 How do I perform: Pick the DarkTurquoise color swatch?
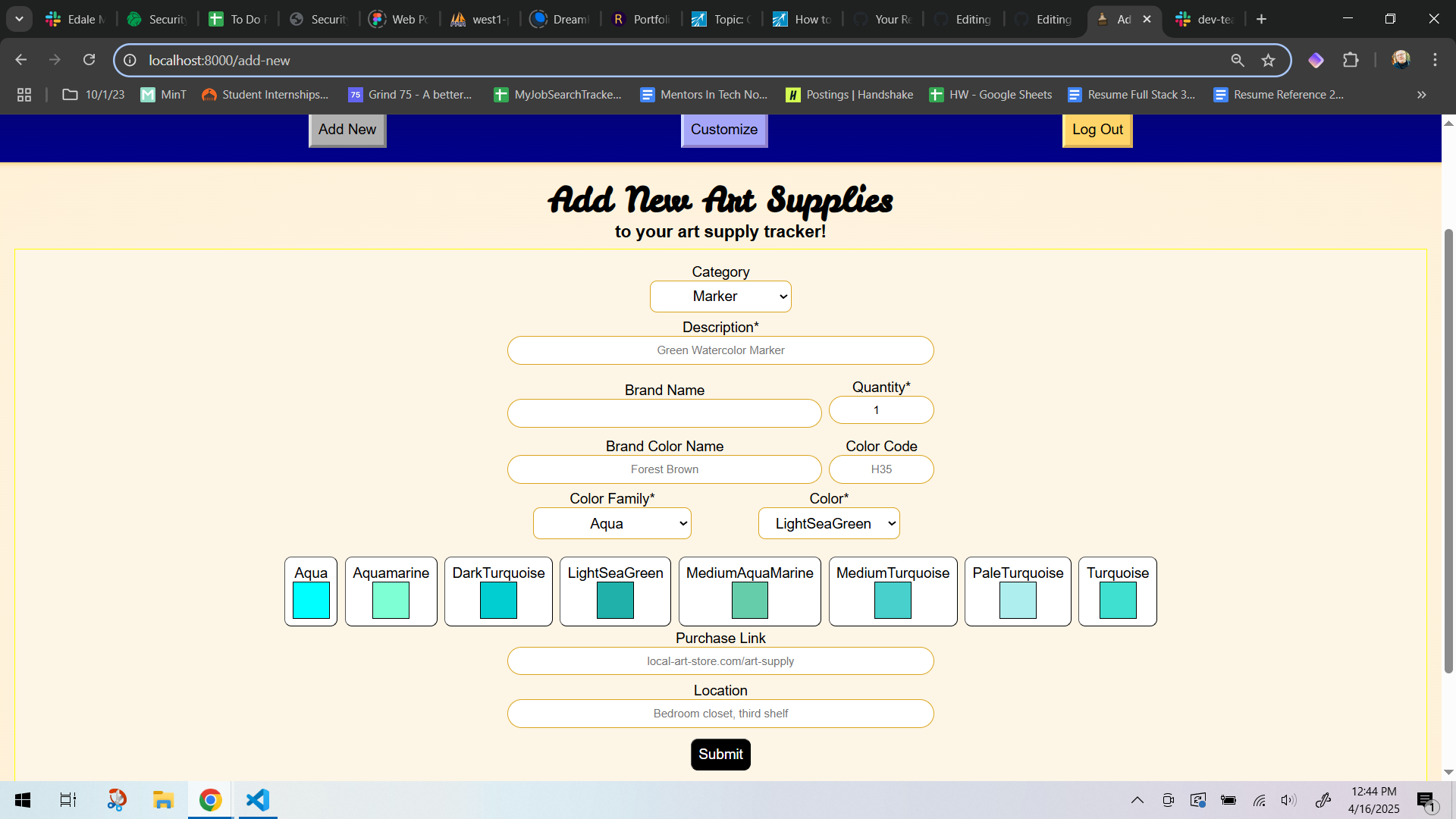tap(498, 600)
